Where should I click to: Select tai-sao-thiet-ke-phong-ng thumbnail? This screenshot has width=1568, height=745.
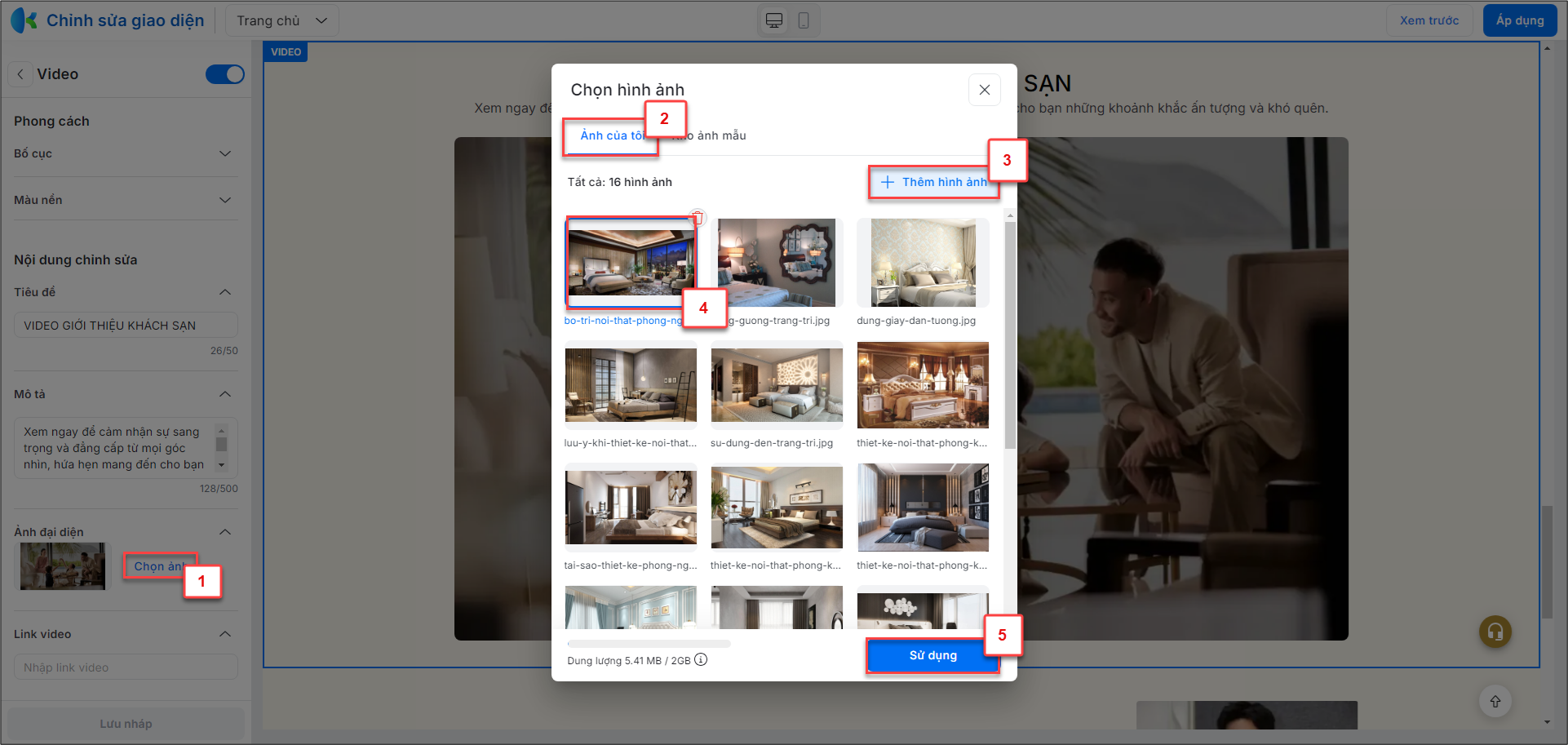tap(631, 507)
